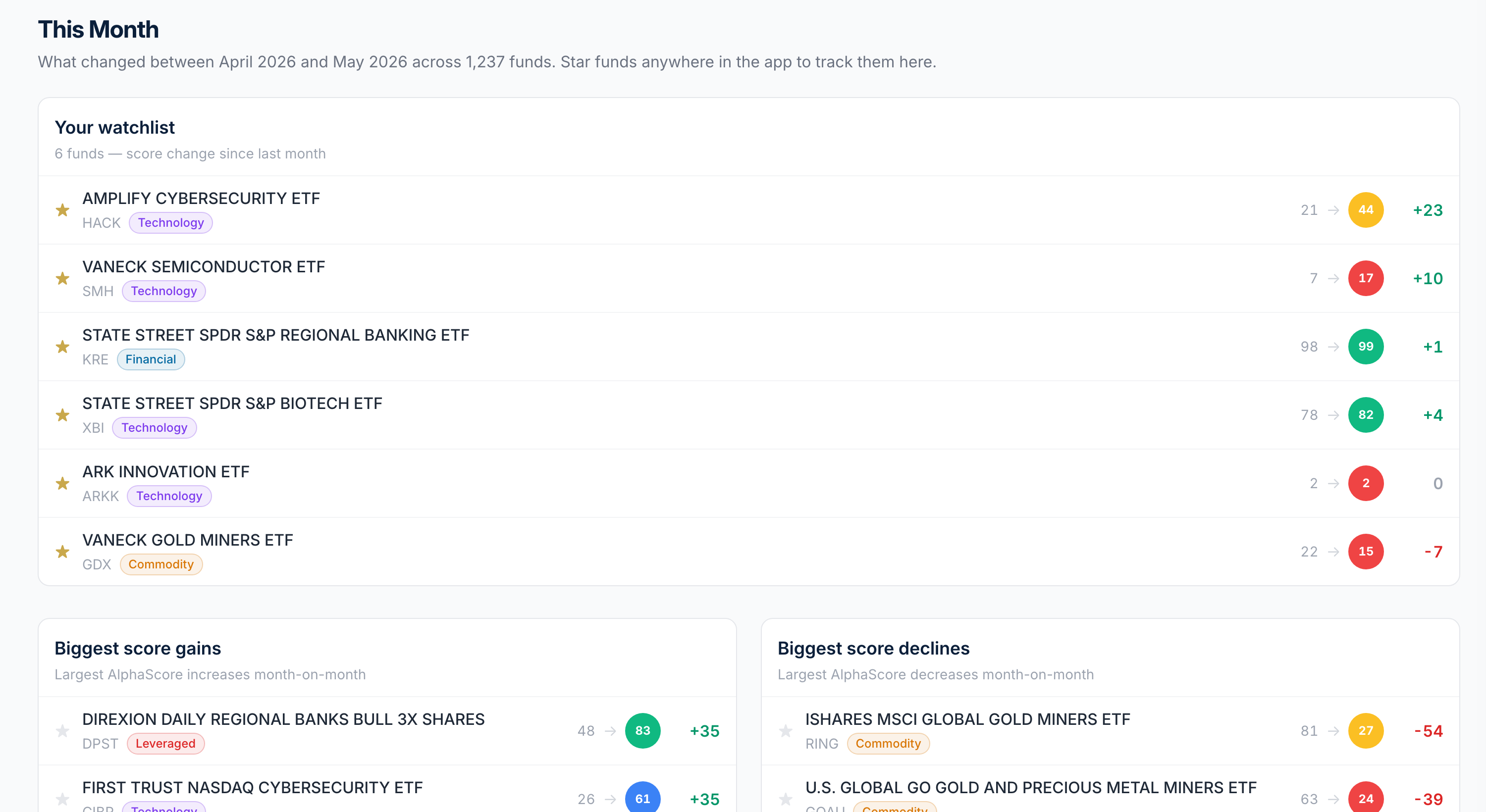
Task: Click the Leveraged tag next to DPST
Action: pyautogui.click(x=165, y=744)
